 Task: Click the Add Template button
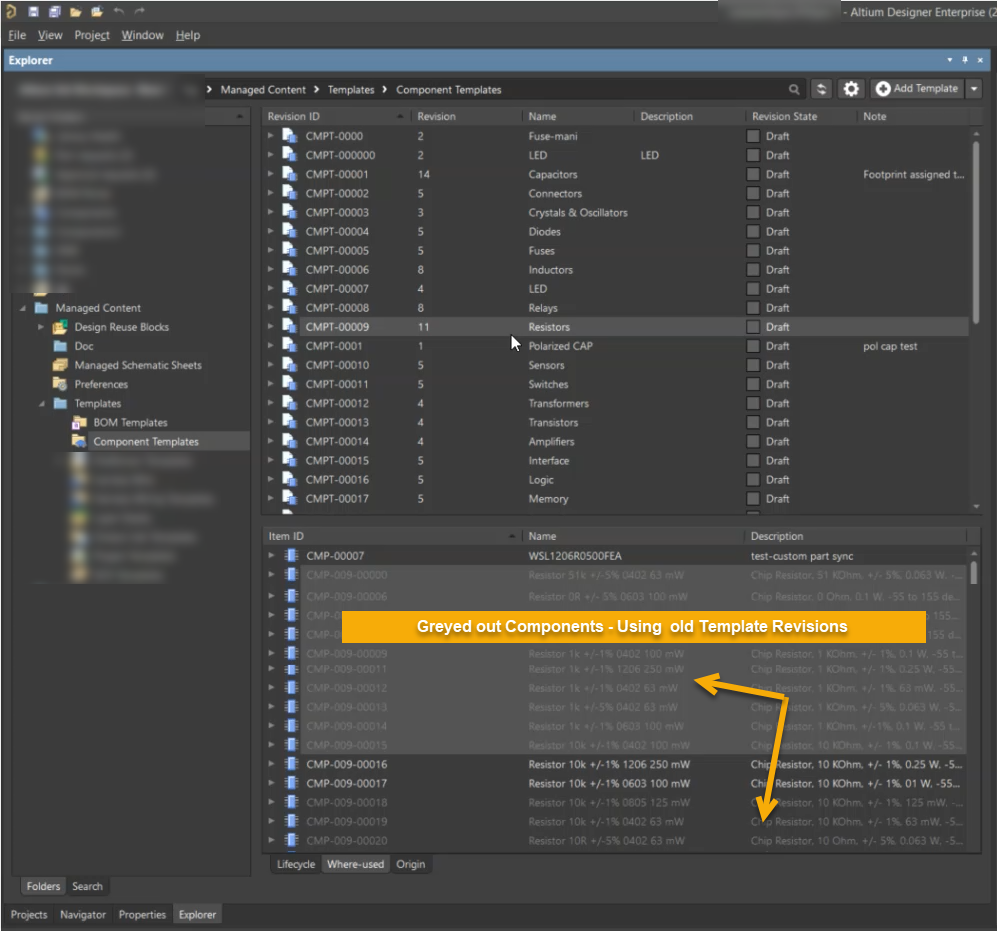(x=916, y=89)
